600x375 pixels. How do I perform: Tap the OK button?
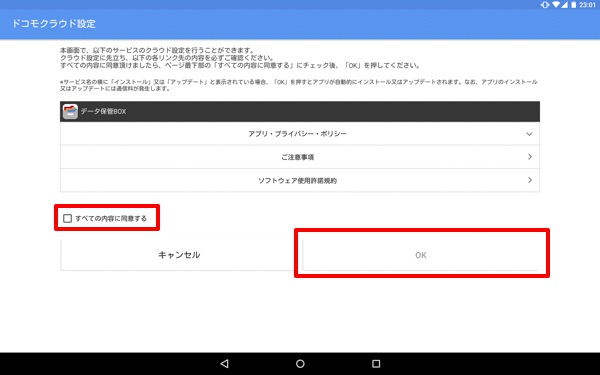click(x=421, y=255)
